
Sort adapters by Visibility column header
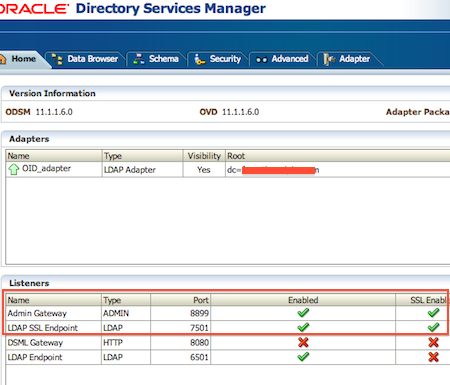point(204,156)
